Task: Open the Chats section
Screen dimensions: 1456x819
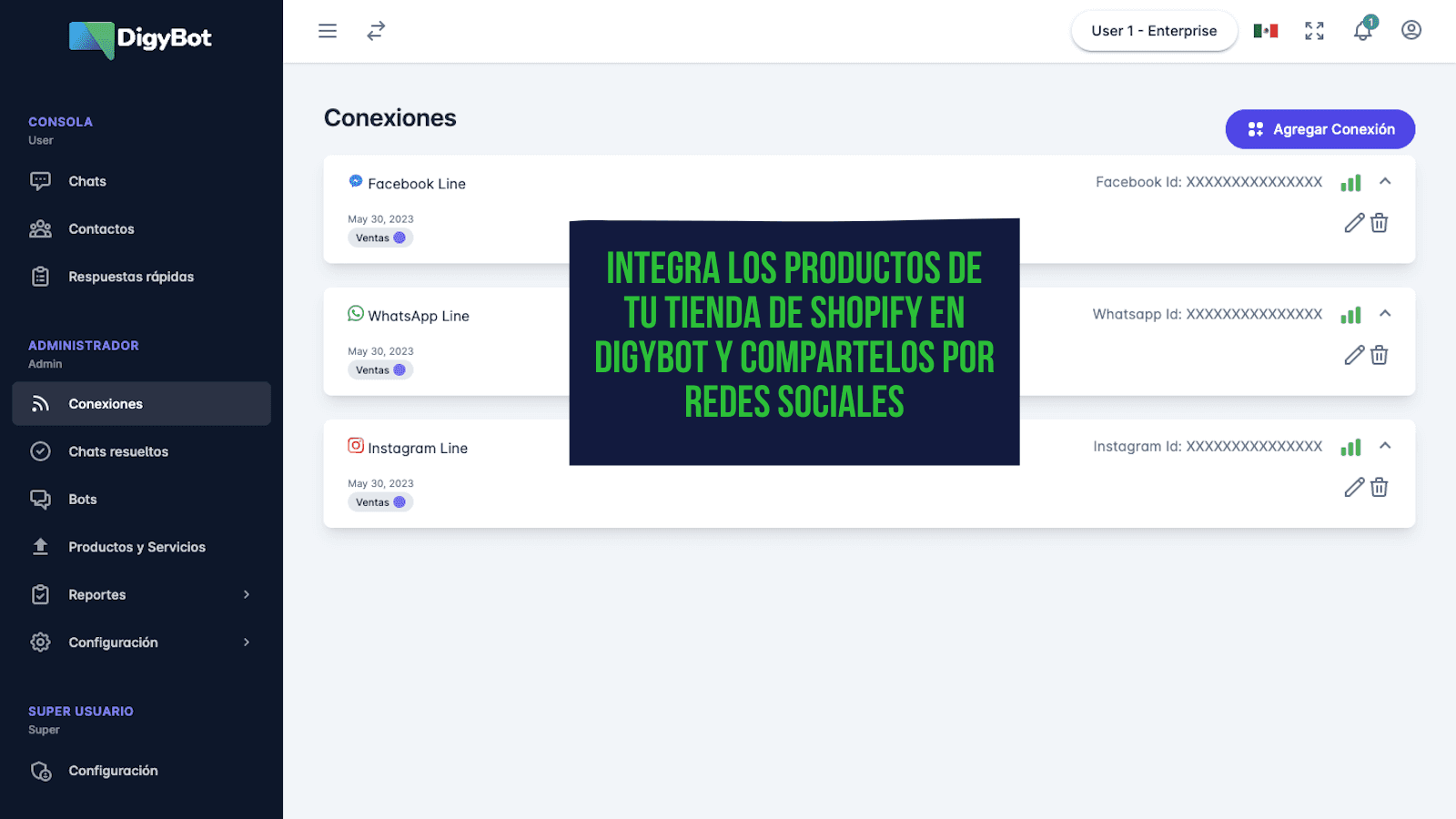Action: tap(87, 181)
